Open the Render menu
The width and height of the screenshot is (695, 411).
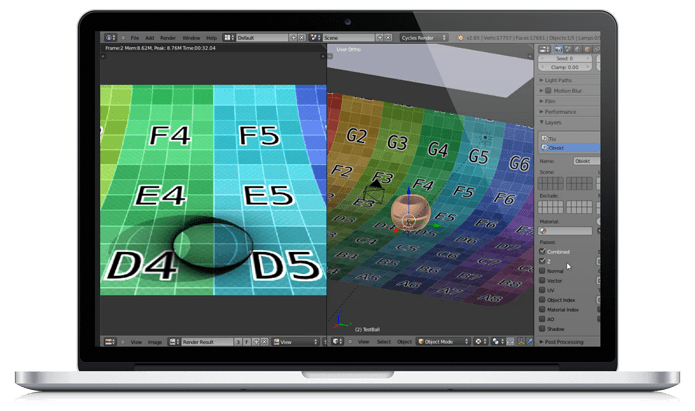tap(166, 37)
